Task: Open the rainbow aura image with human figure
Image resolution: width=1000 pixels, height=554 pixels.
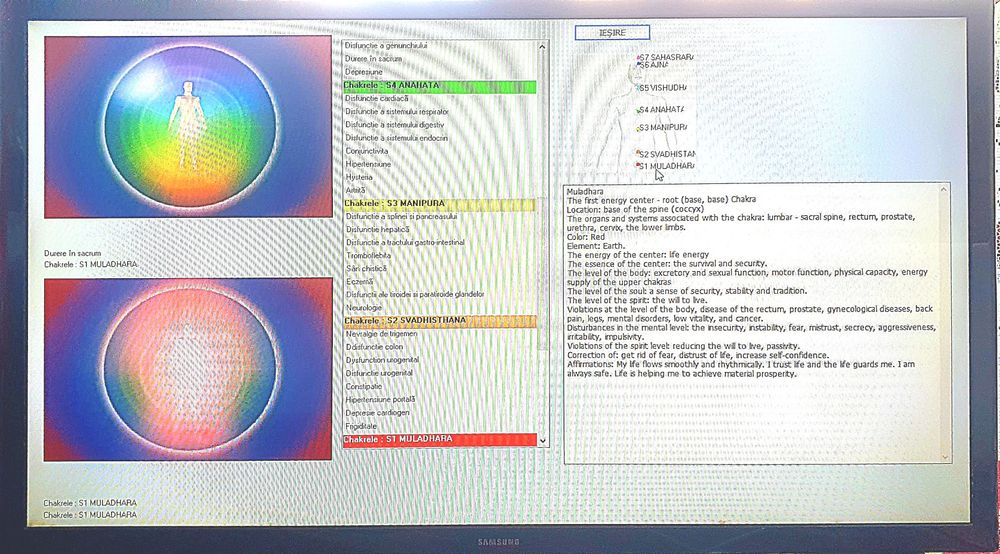Action: coord(188,127)
